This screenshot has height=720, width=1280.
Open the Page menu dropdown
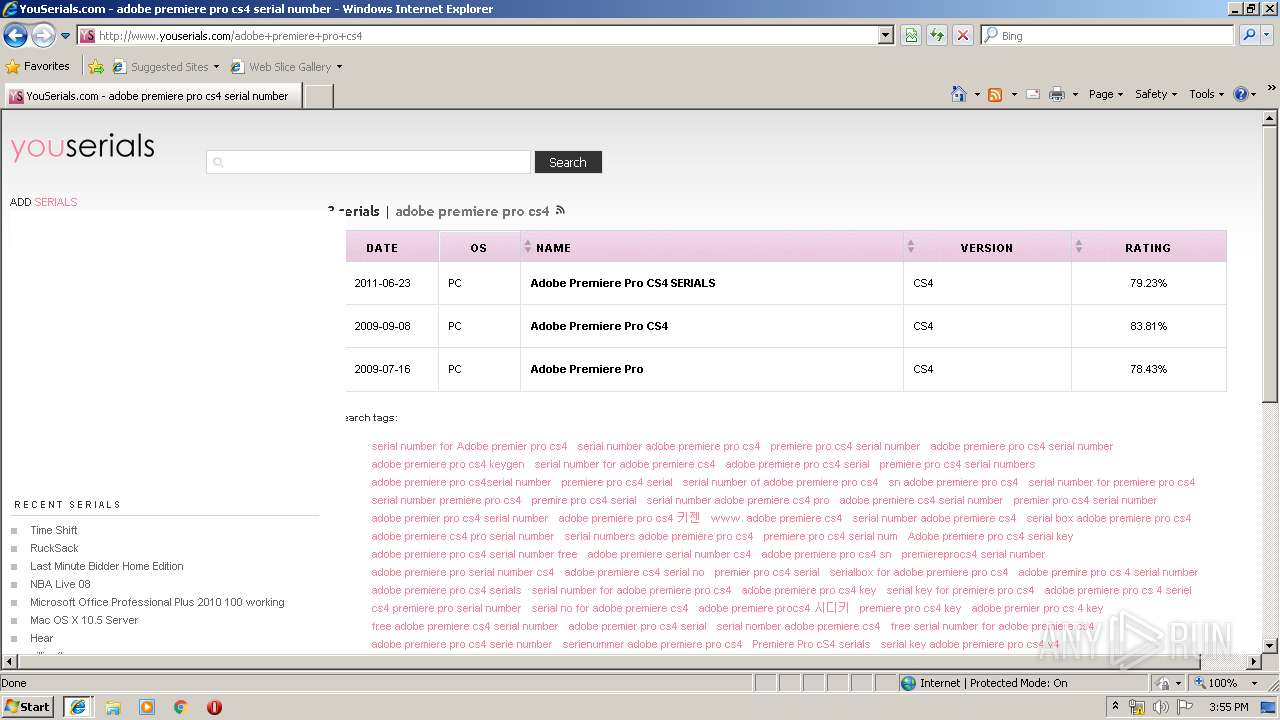click(1106, 94)
